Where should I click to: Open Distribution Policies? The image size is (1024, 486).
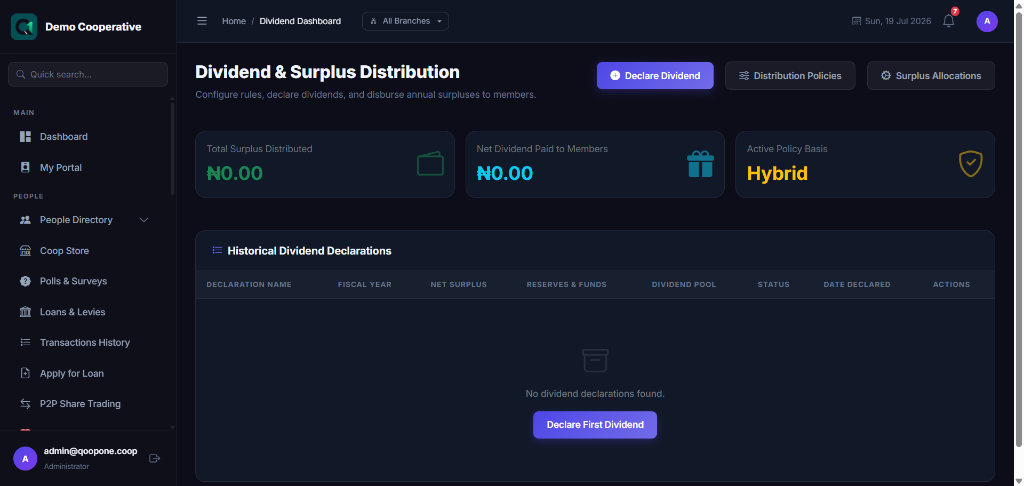[x=790, y=76]
